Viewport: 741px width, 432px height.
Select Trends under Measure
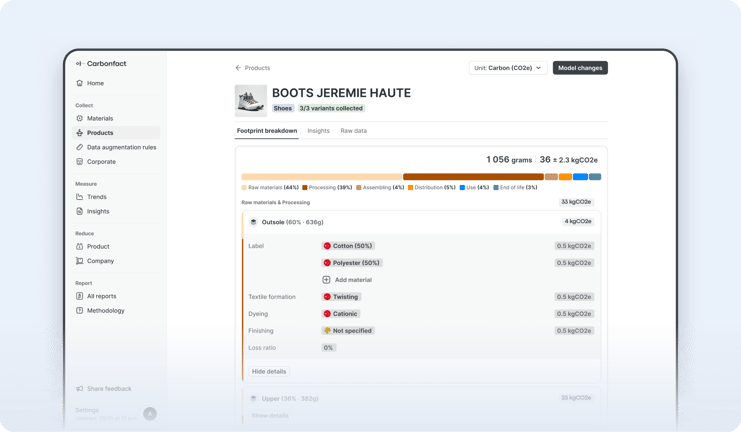click(116, 197)
